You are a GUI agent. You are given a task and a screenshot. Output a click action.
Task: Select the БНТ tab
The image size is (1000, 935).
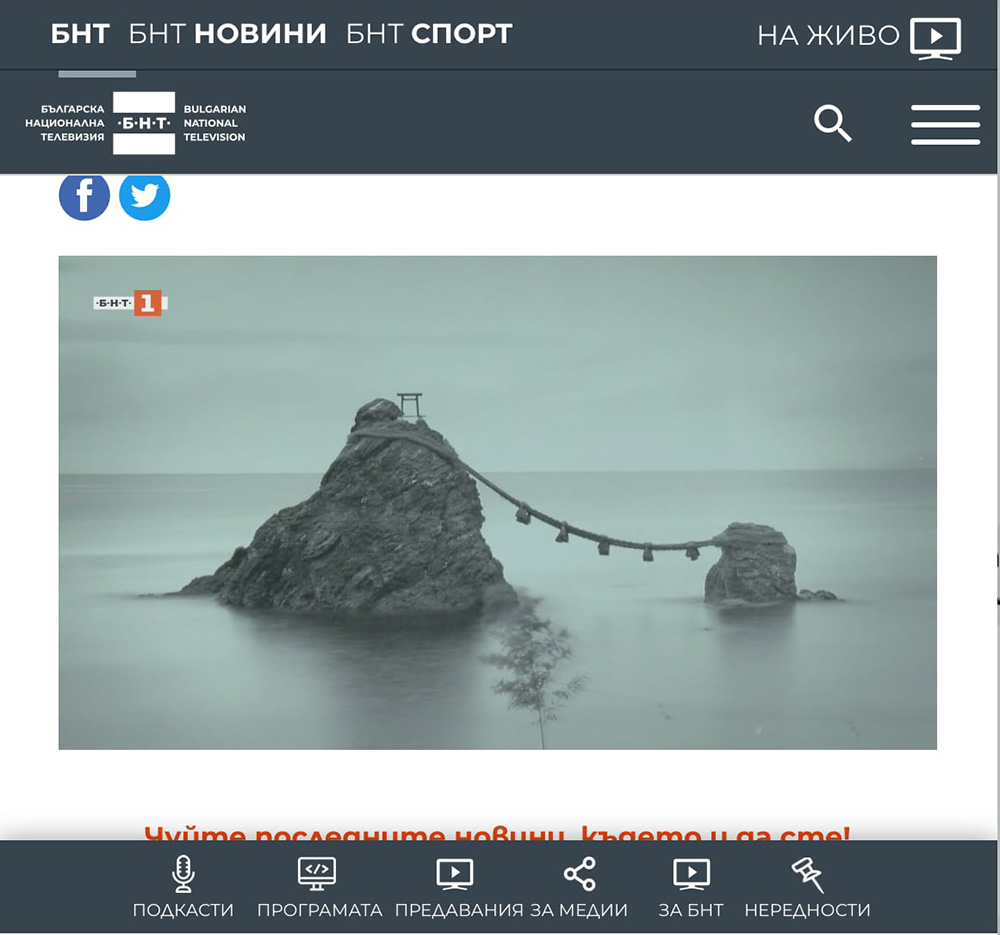point(80,34)
